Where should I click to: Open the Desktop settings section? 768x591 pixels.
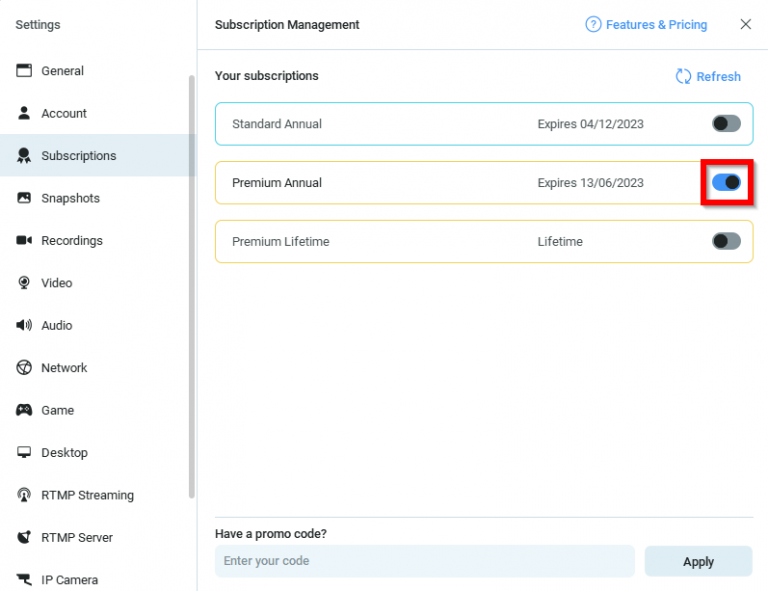click(64, 453)
